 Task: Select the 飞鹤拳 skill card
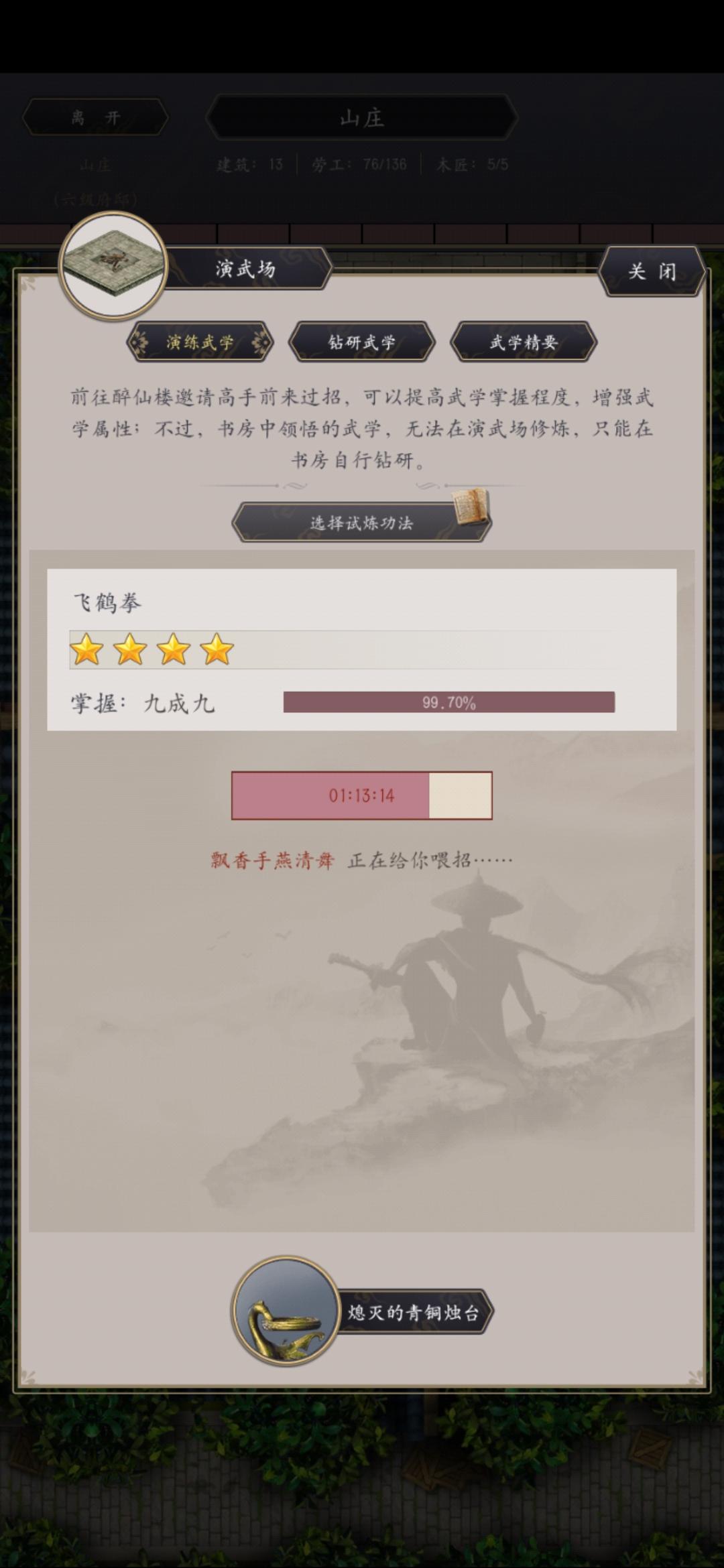pos(362,649)
